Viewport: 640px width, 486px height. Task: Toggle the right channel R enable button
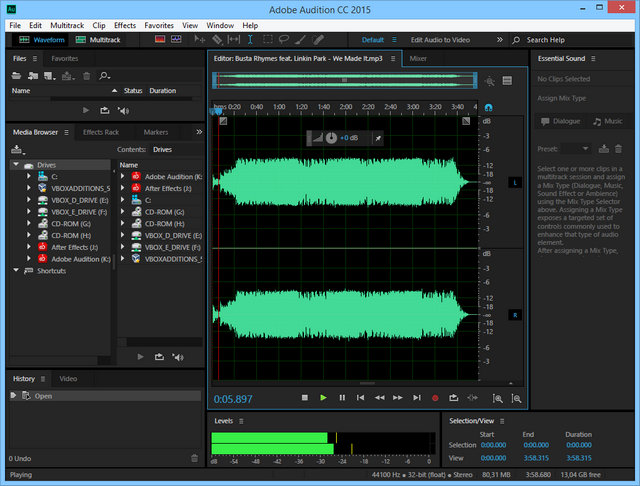(x=515, y=315)
